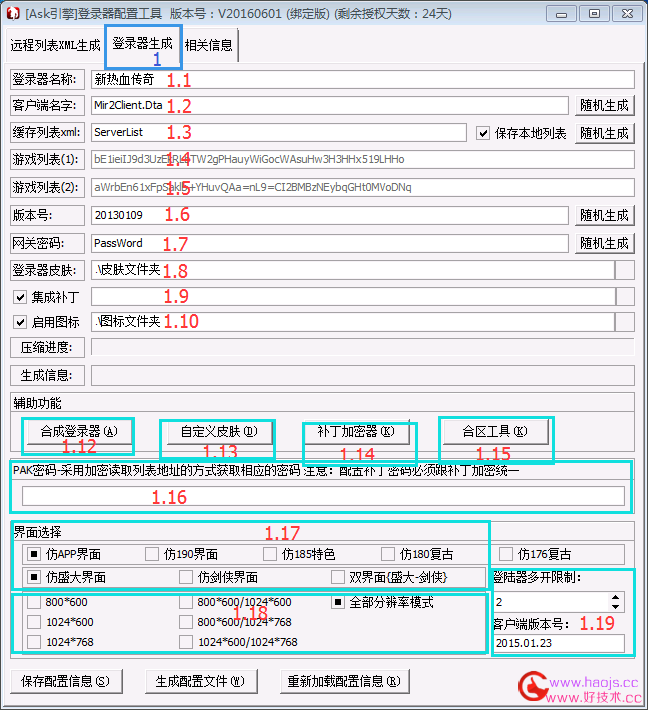Open the 相关信息 tab
The height and width of the screenshot is (710, 648).
coord(209,45)
